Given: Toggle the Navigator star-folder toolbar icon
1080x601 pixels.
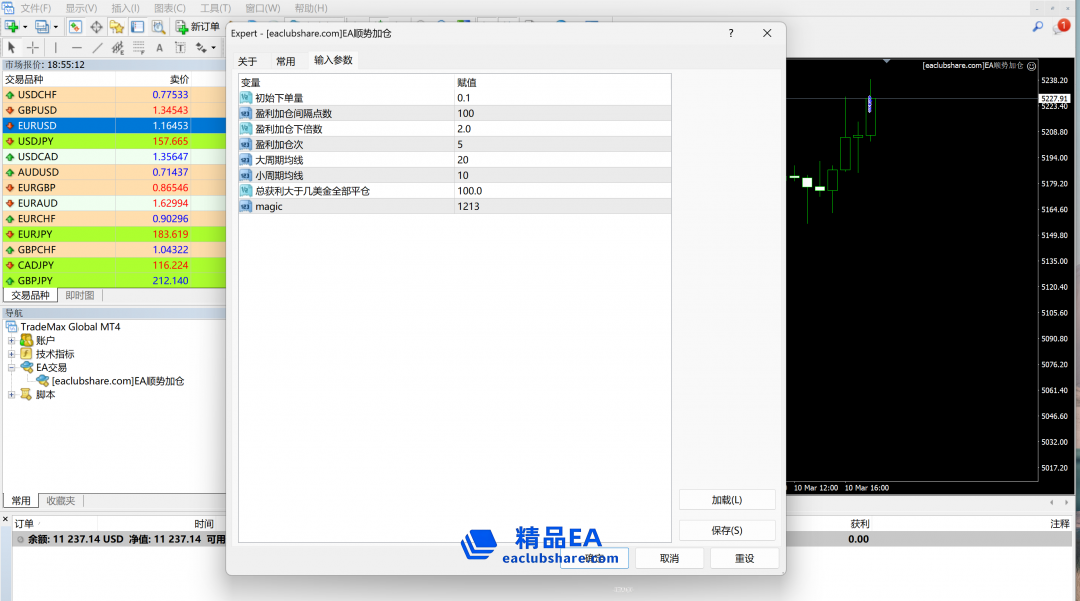Looking at the screenshot, I should click(117, 27).
